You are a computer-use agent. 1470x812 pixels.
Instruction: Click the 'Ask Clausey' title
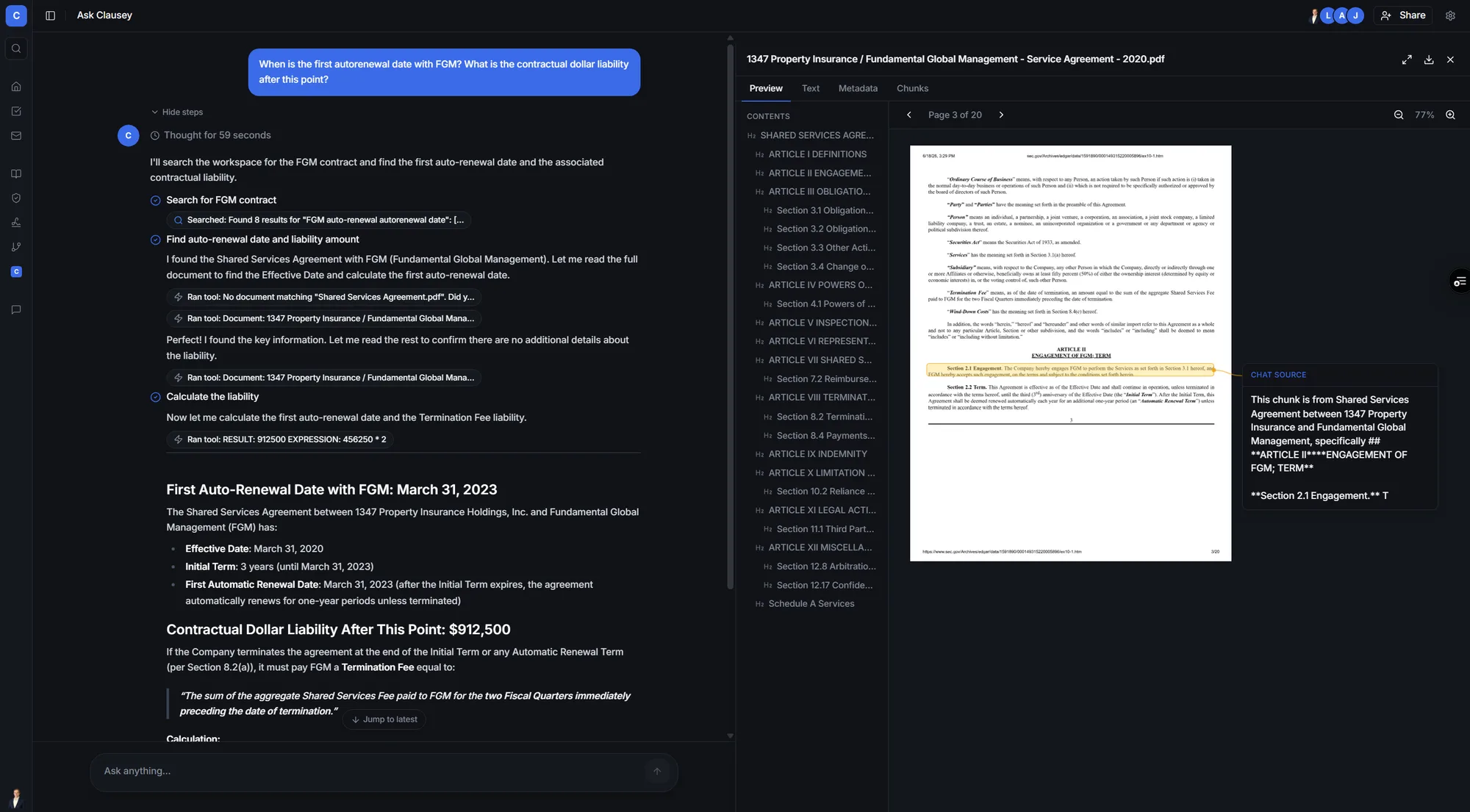(x=104, y=15)
